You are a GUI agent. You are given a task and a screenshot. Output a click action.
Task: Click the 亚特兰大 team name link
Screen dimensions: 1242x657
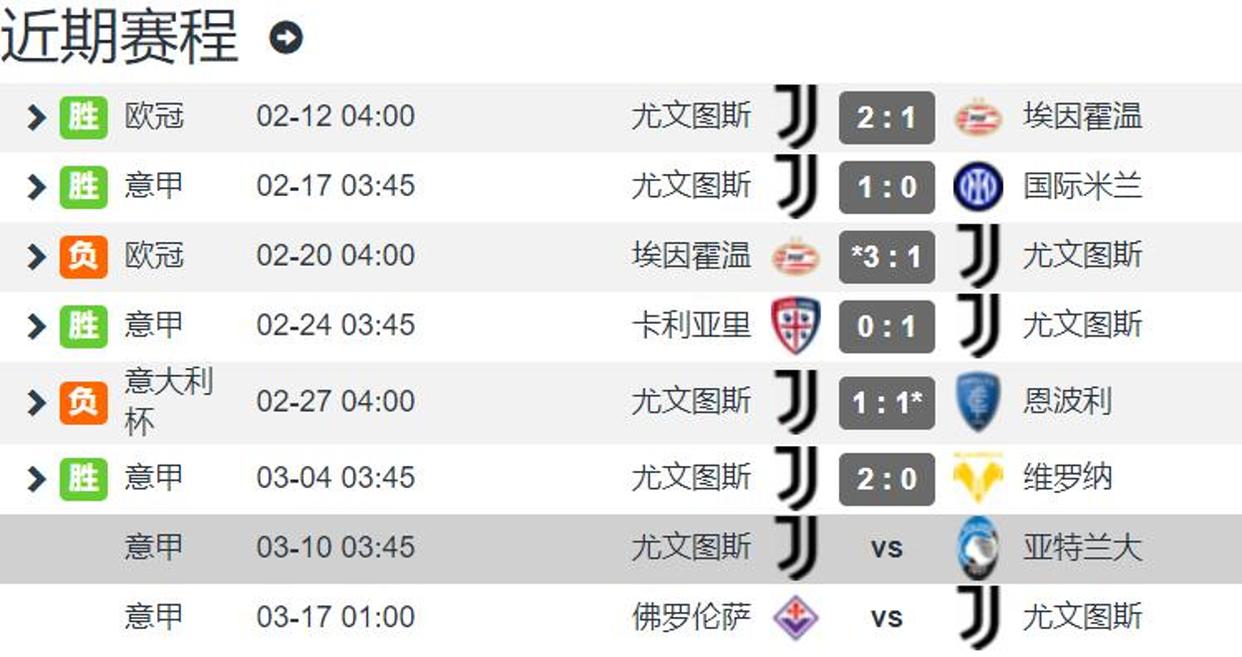(1082, 548)
